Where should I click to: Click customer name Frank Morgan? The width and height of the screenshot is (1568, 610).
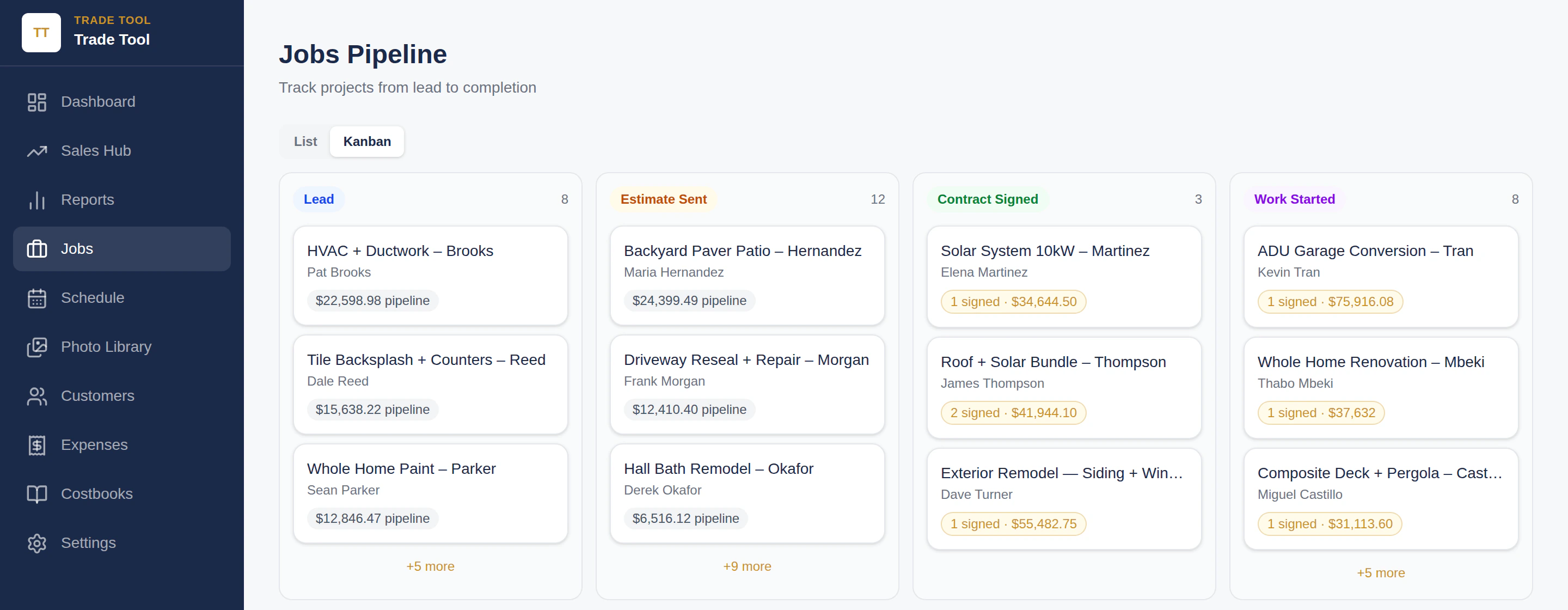[x=664, y=382]
